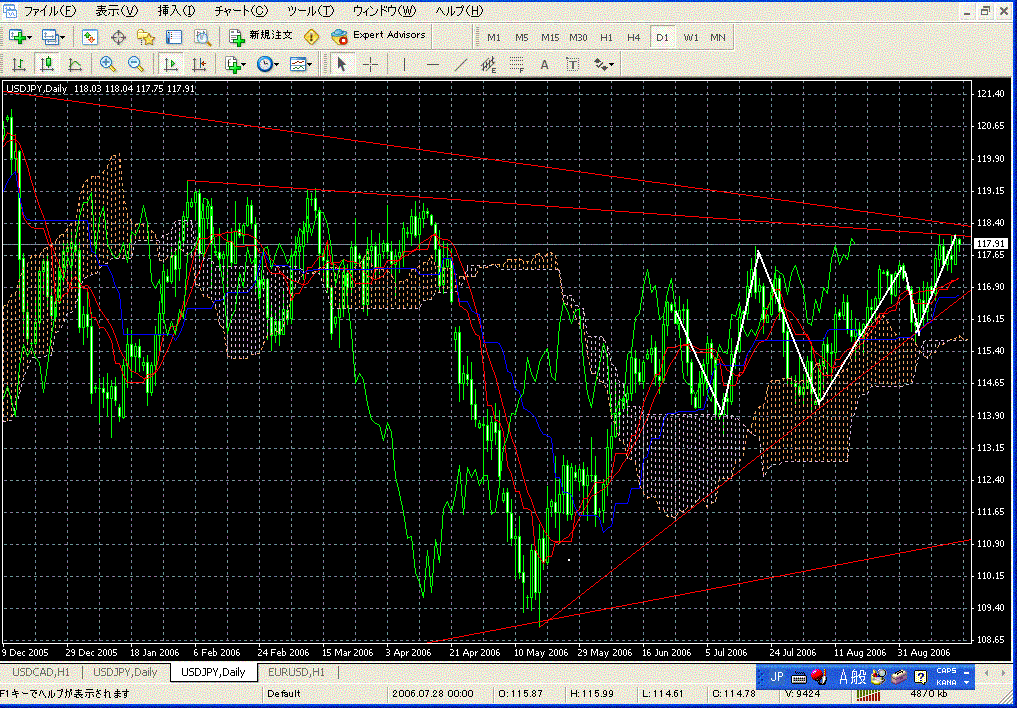The width and height of the screenshot is (1017, 711).
Task: Open a new chart window icon
Action: point(18,37)
